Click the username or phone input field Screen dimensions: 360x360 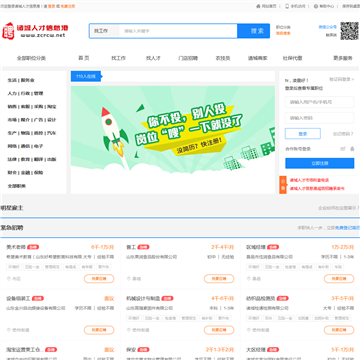(x=320, y=102)
